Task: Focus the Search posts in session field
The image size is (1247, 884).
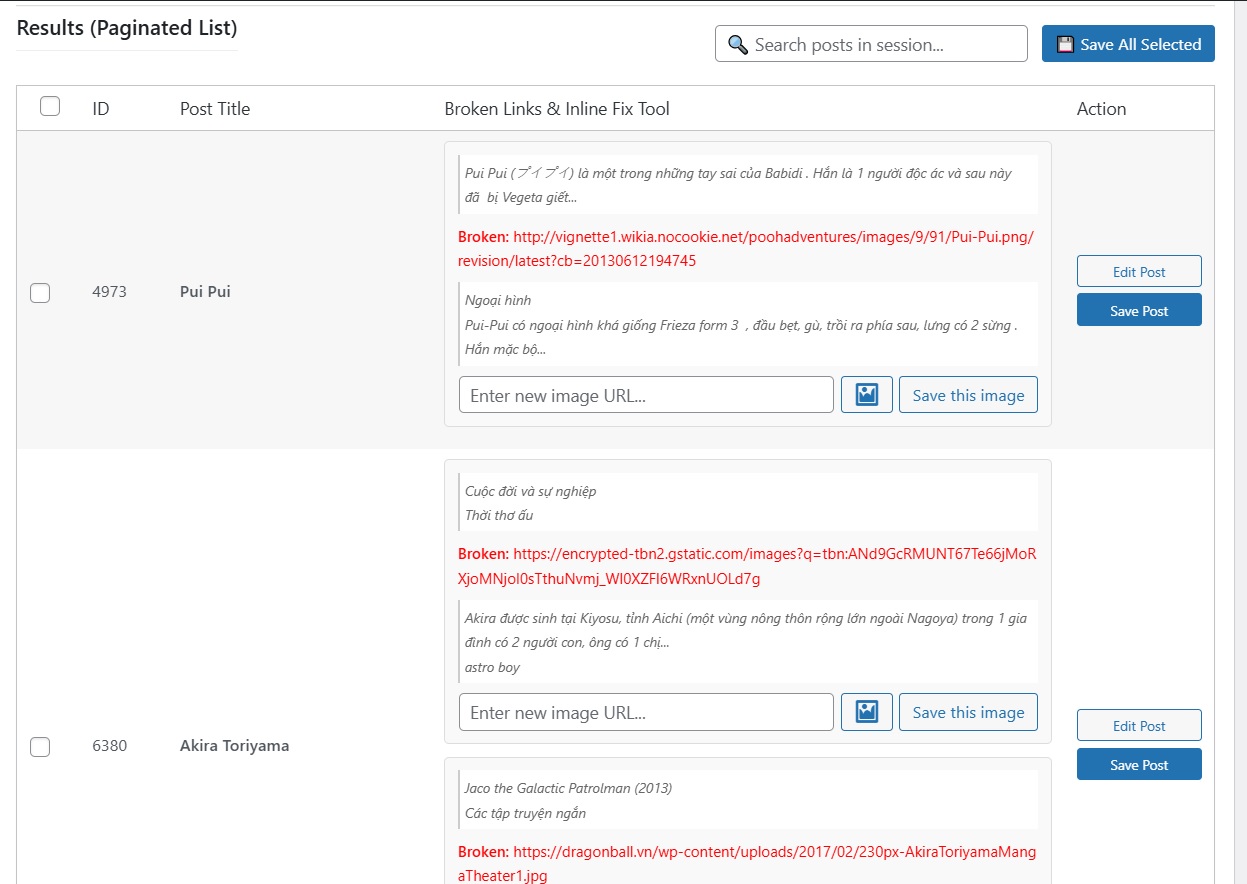Action: coord(871,44)
